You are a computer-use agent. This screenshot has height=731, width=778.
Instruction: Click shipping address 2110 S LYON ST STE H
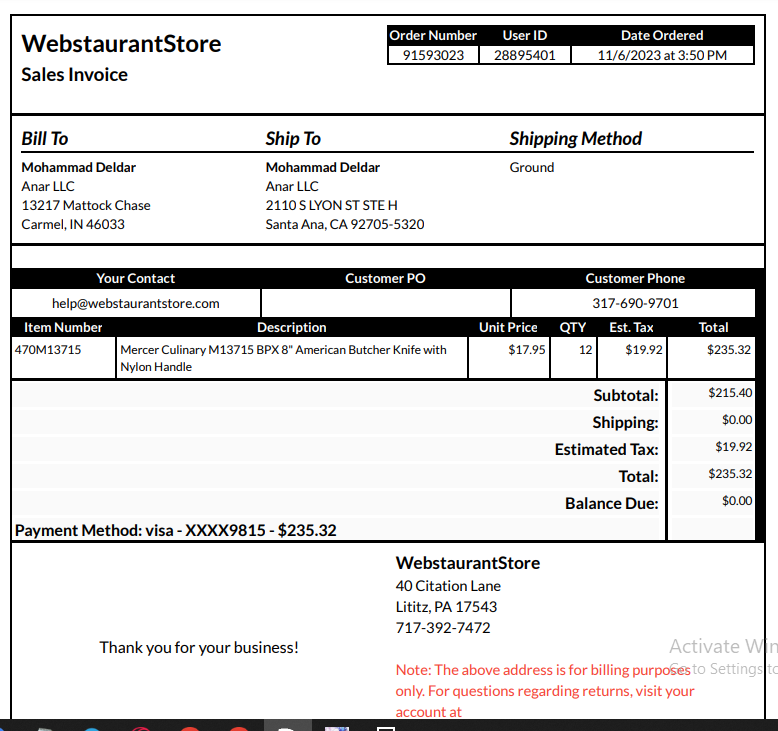(x=331, y=205)
